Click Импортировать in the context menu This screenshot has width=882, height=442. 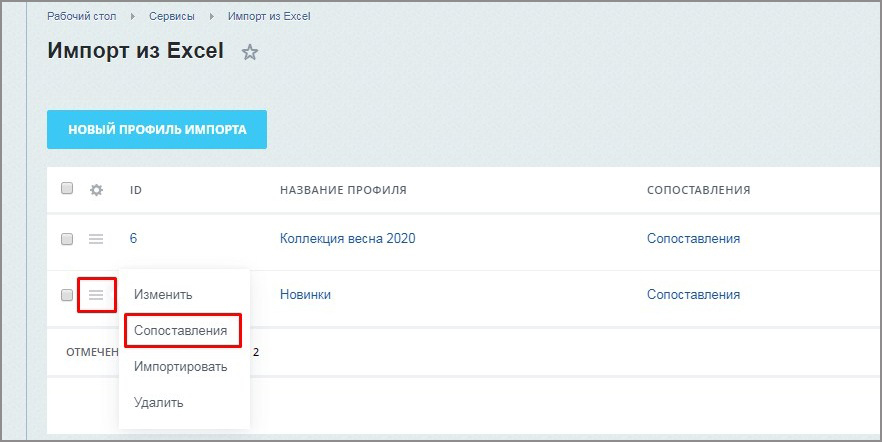point(181,366)
